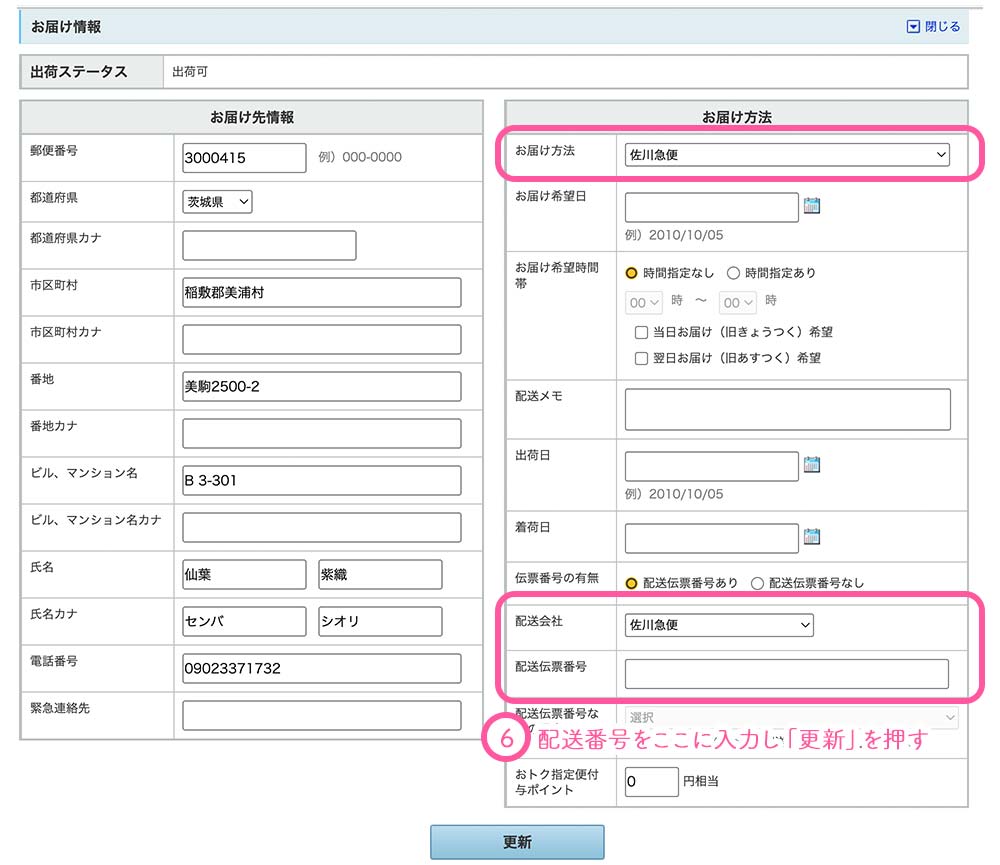
Task: Open 都道府県 dropdown showing 茨城県
Action: 217,202
